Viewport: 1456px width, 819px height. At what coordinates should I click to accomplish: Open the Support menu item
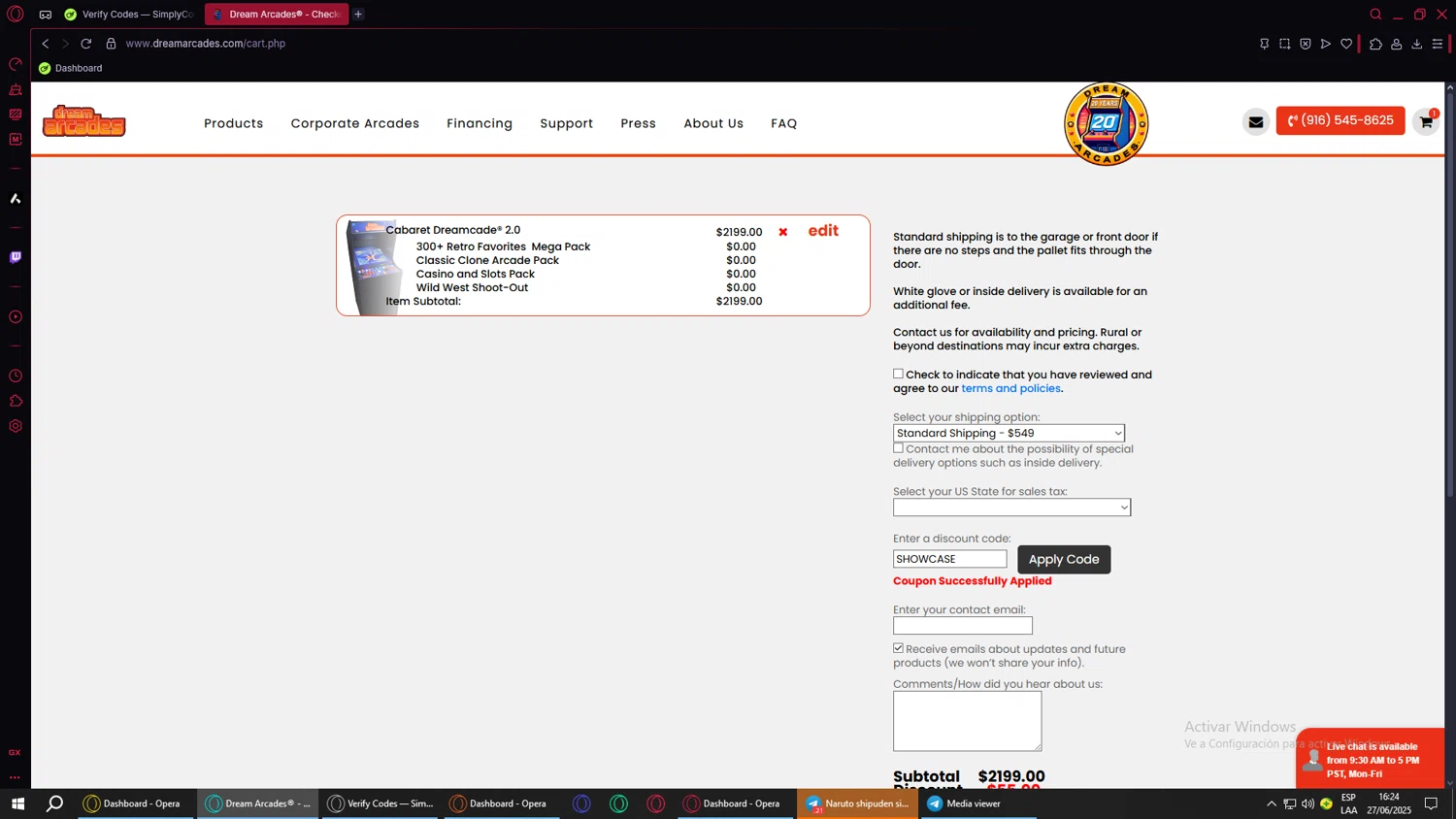pos(566,123)
